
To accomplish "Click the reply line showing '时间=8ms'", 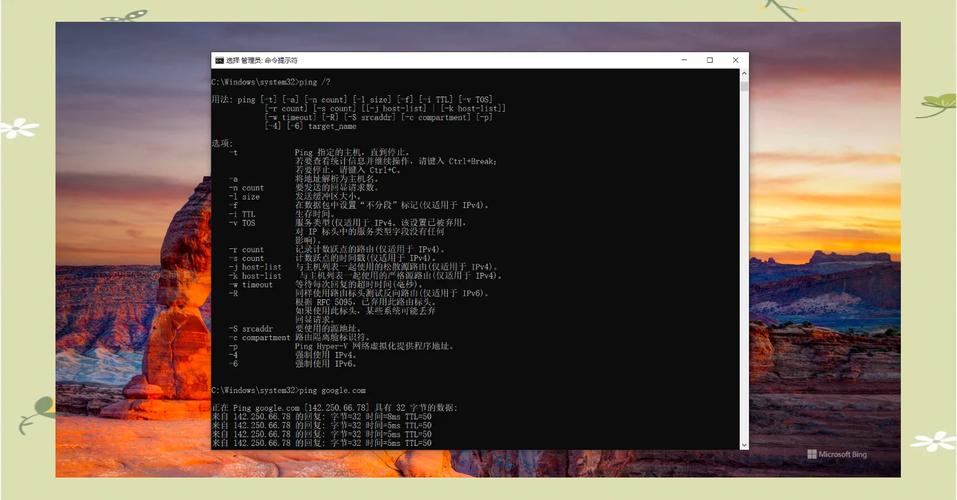I will pyautogui.click(x=322, y=416).
